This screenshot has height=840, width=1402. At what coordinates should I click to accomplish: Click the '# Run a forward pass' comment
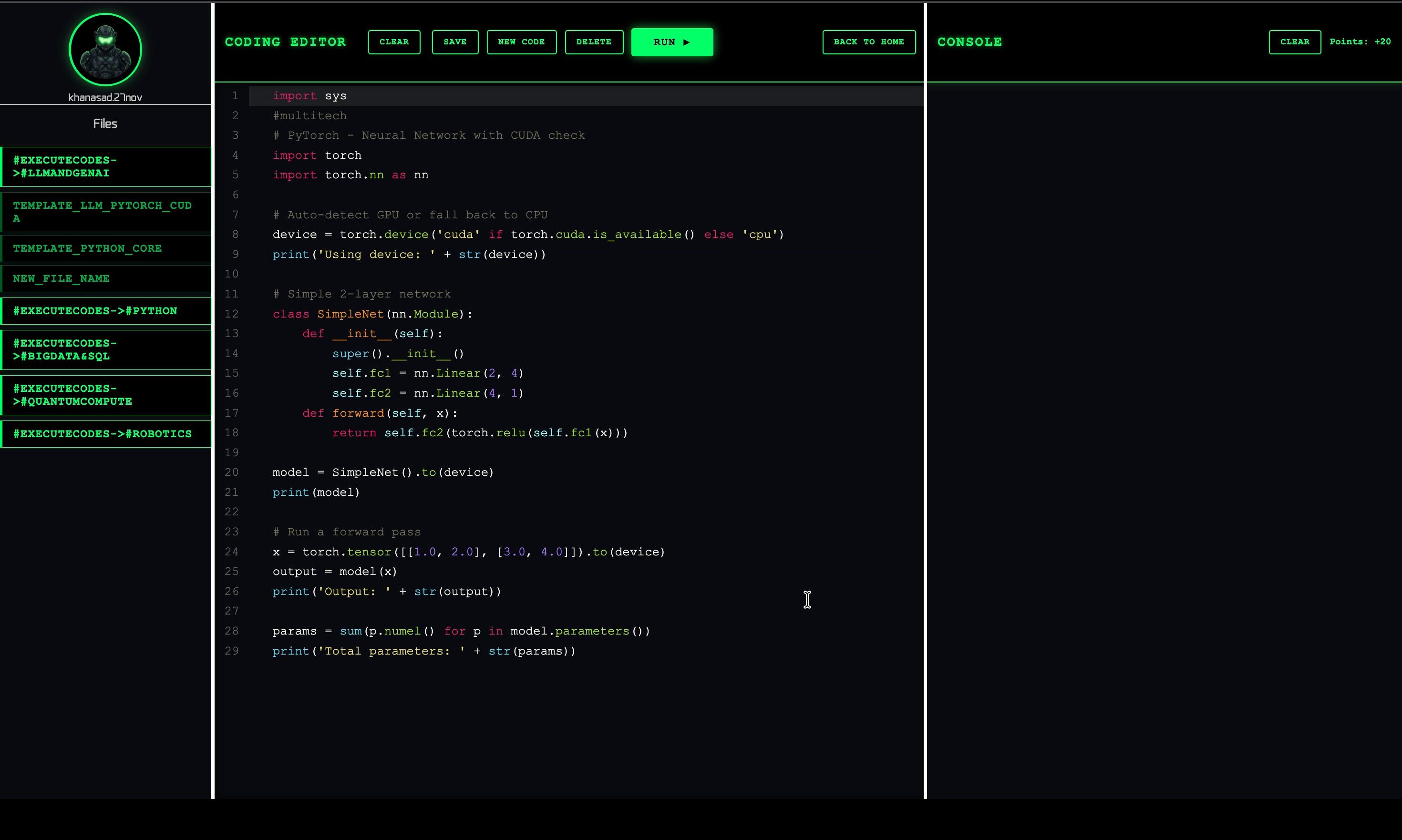tap(347, 532)
